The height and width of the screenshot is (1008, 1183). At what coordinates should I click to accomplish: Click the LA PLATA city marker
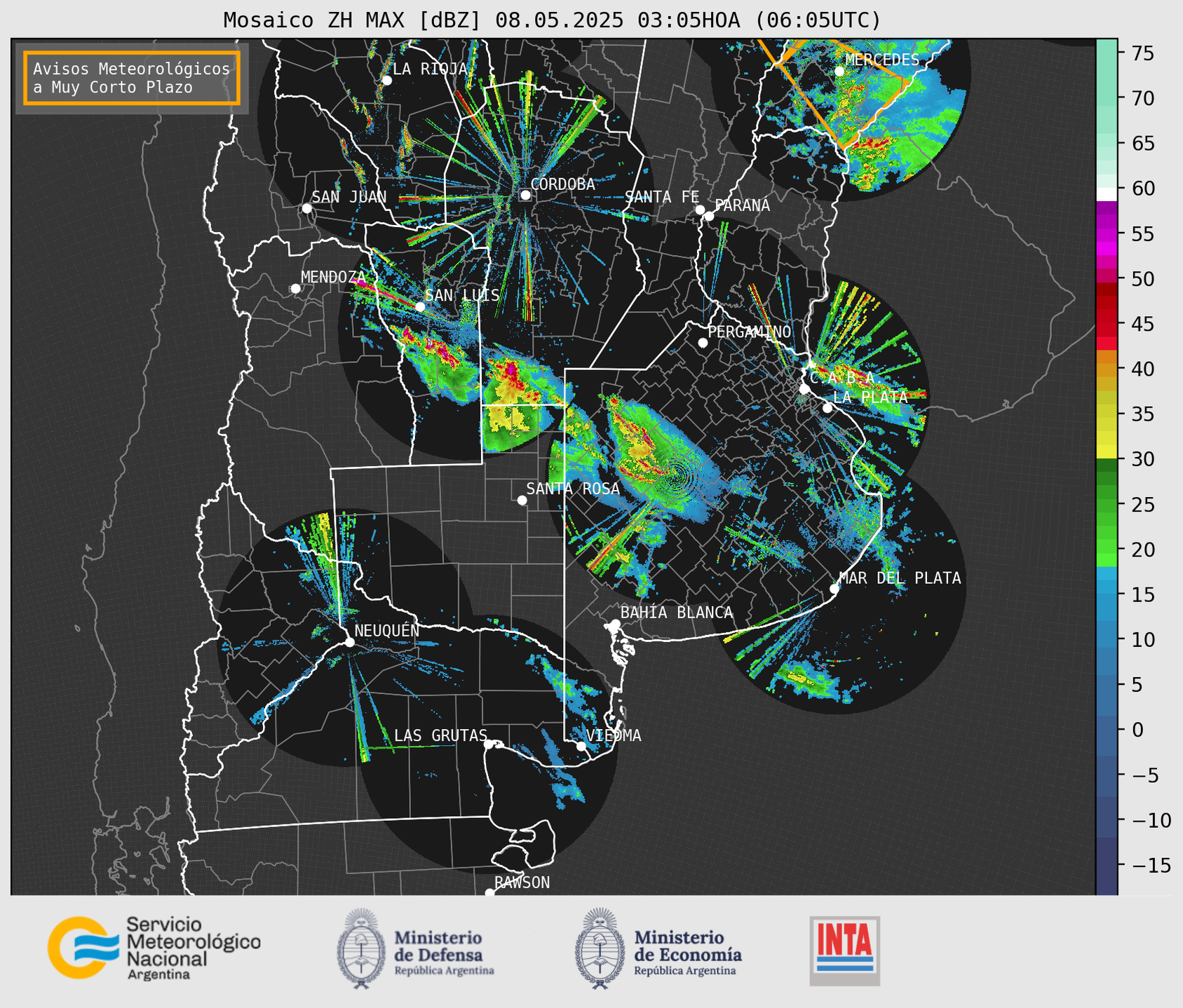point(827,408)
